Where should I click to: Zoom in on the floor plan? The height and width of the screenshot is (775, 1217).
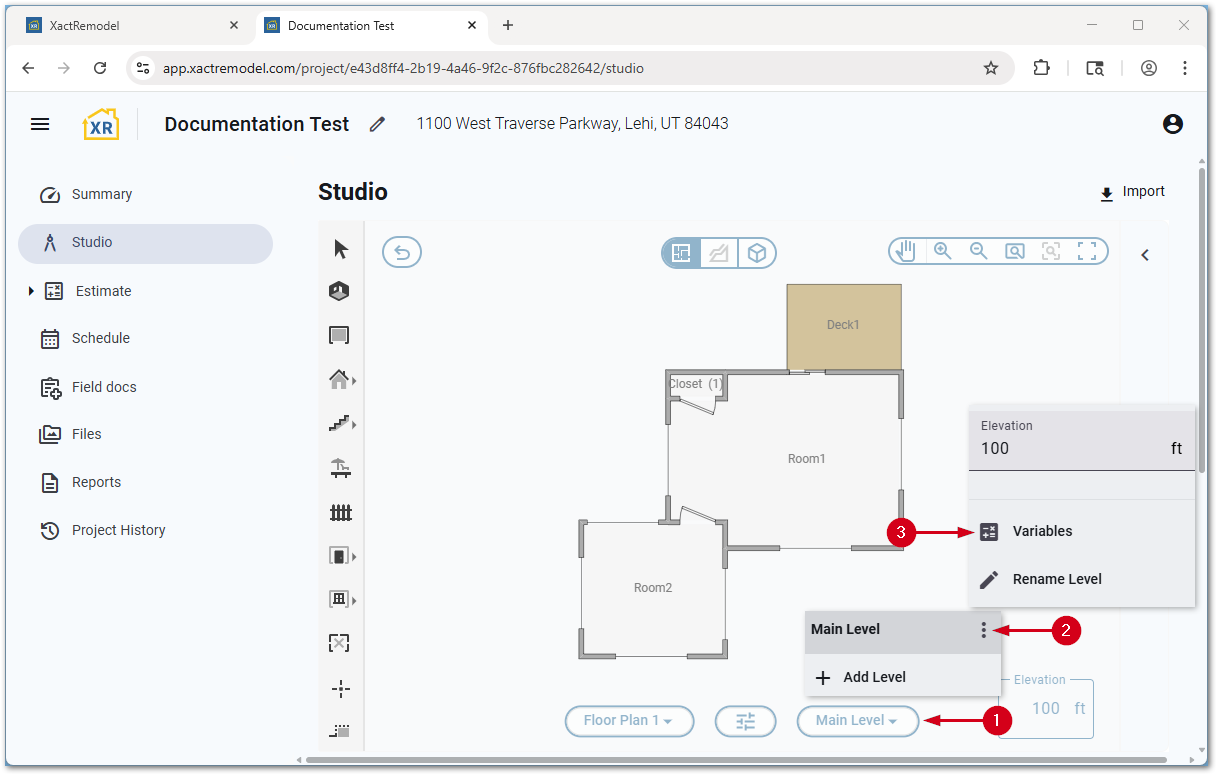(x=942, y=251)
